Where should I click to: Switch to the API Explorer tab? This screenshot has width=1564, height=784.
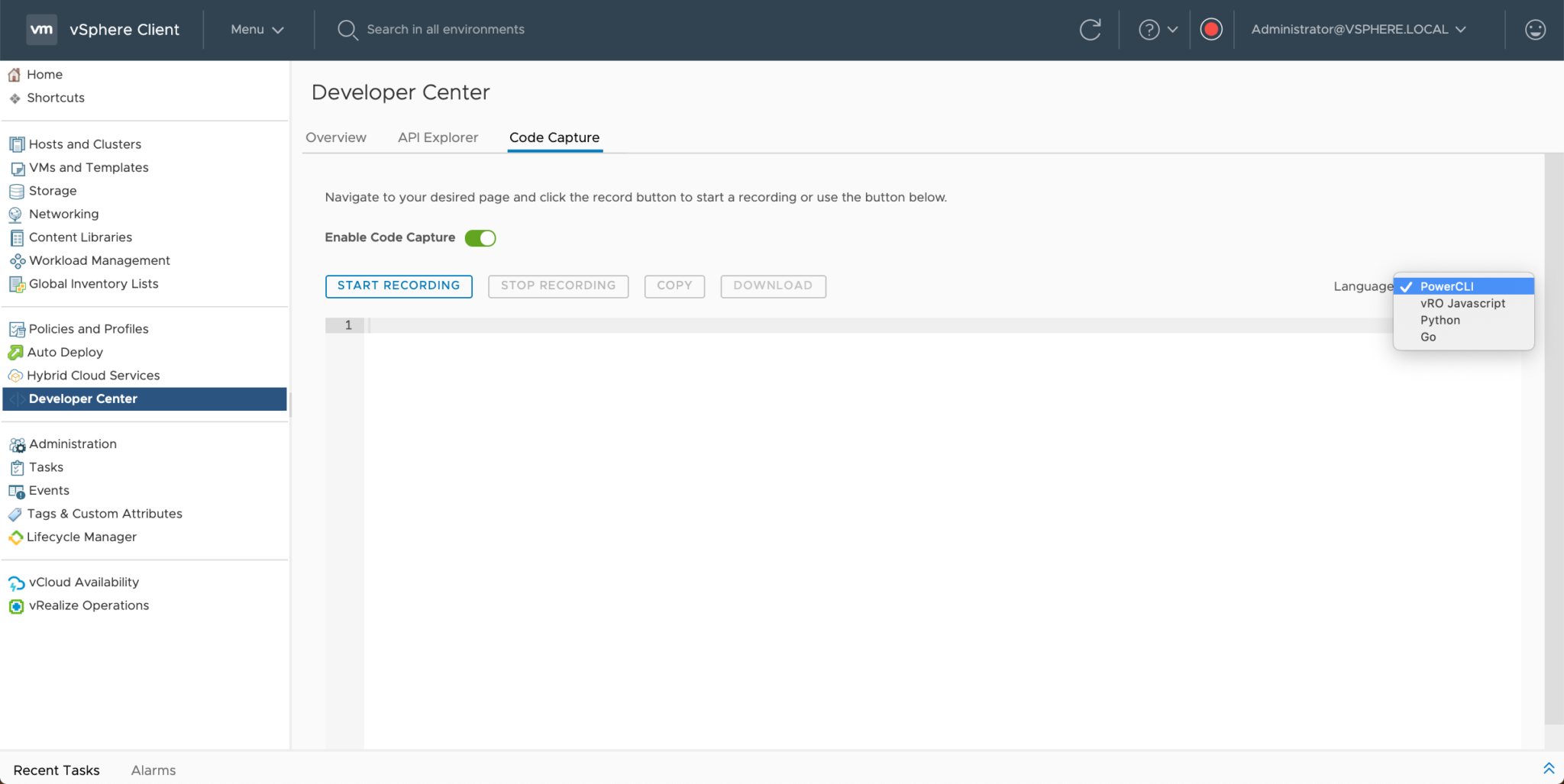(438, 137)
